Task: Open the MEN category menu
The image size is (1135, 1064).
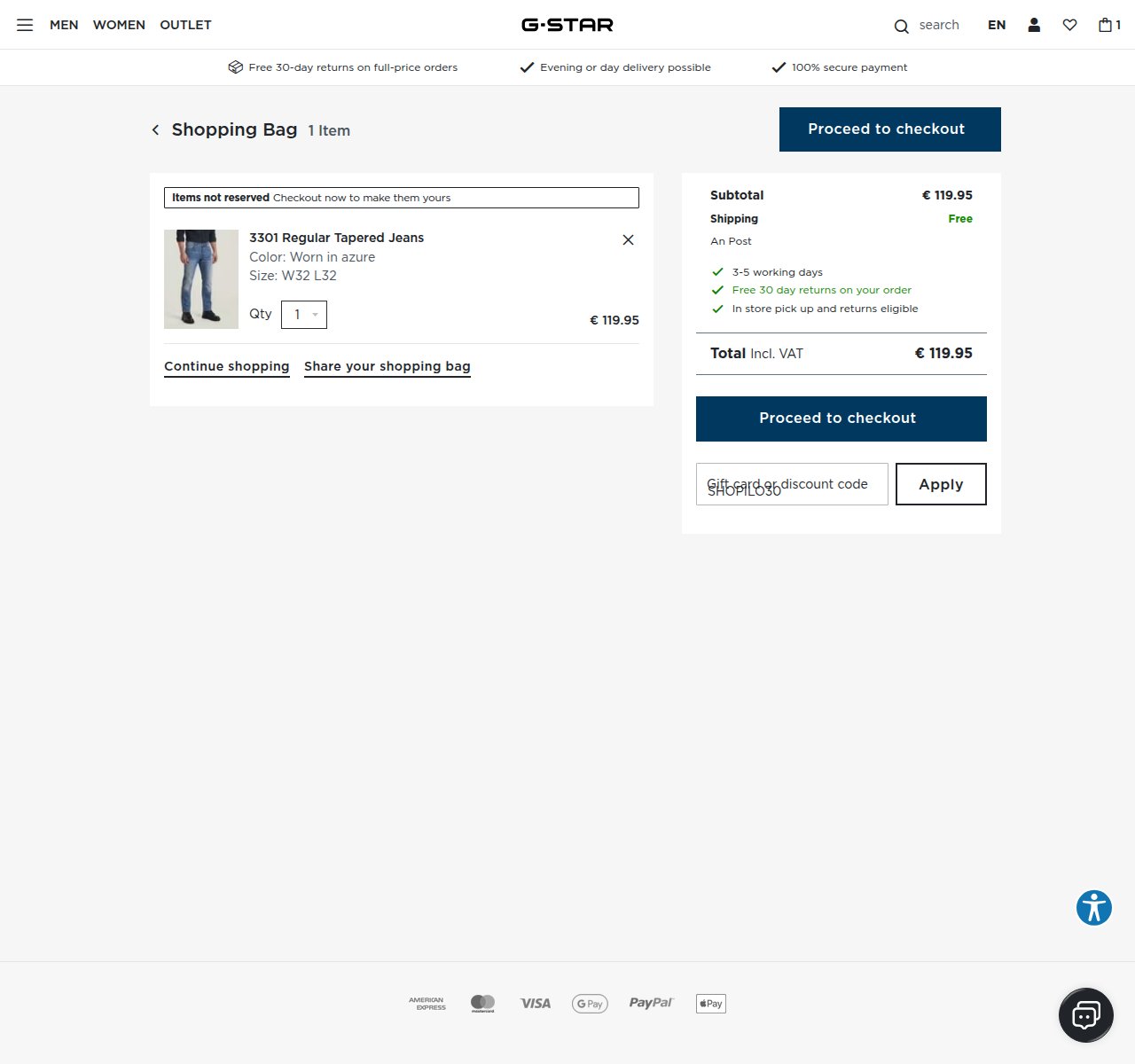Action: (64, 25)
